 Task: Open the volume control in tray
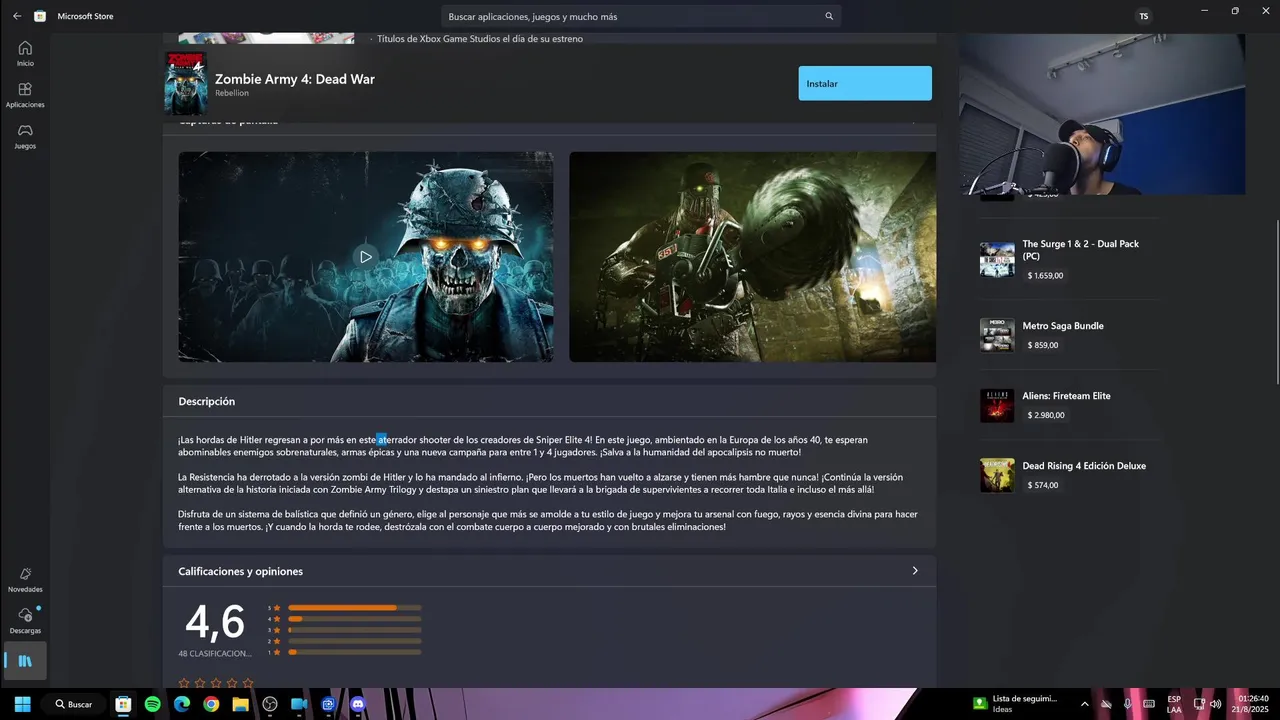(1216, 704)
